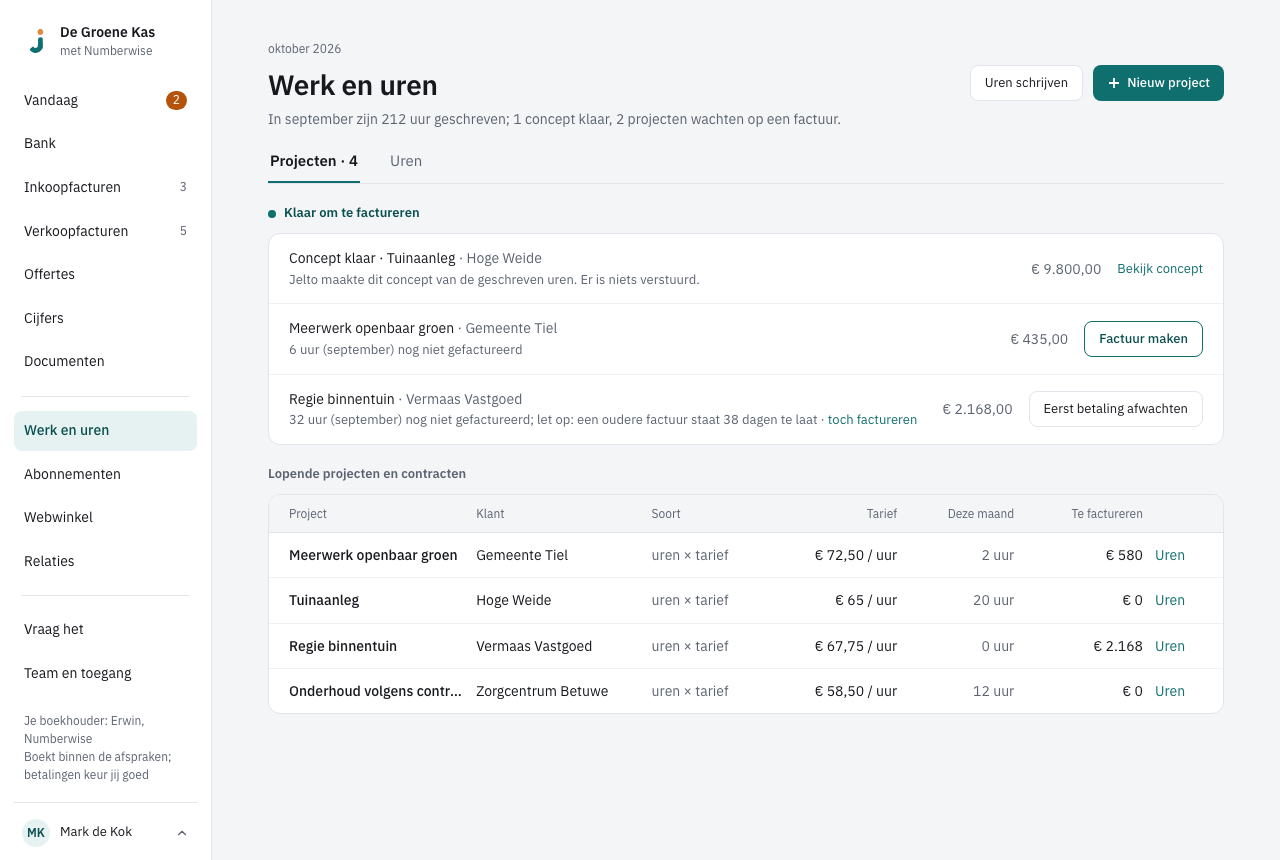Click the € 9.800,00 concept amount
This screenshot has width=1280, height=860.
[x=1066, y=269]
